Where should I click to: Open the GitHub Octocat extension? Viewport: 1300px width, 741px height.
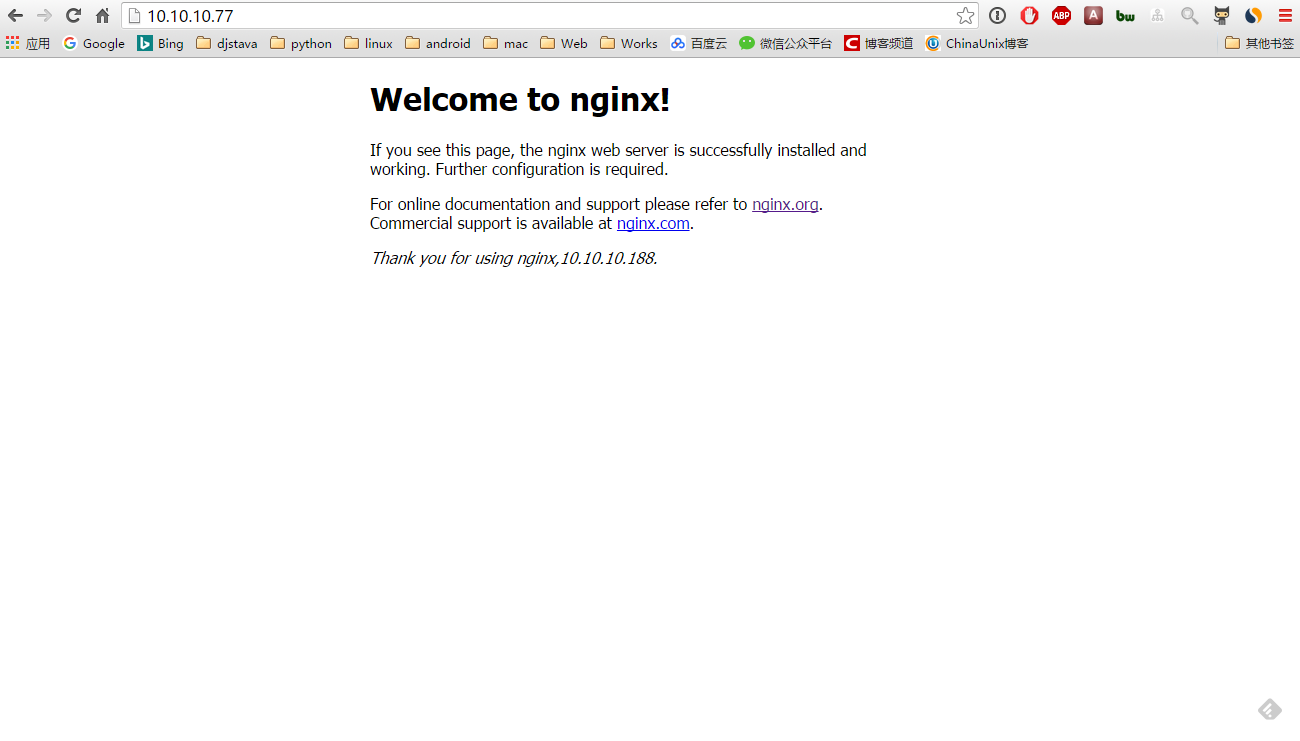[x=1221, y=15]
